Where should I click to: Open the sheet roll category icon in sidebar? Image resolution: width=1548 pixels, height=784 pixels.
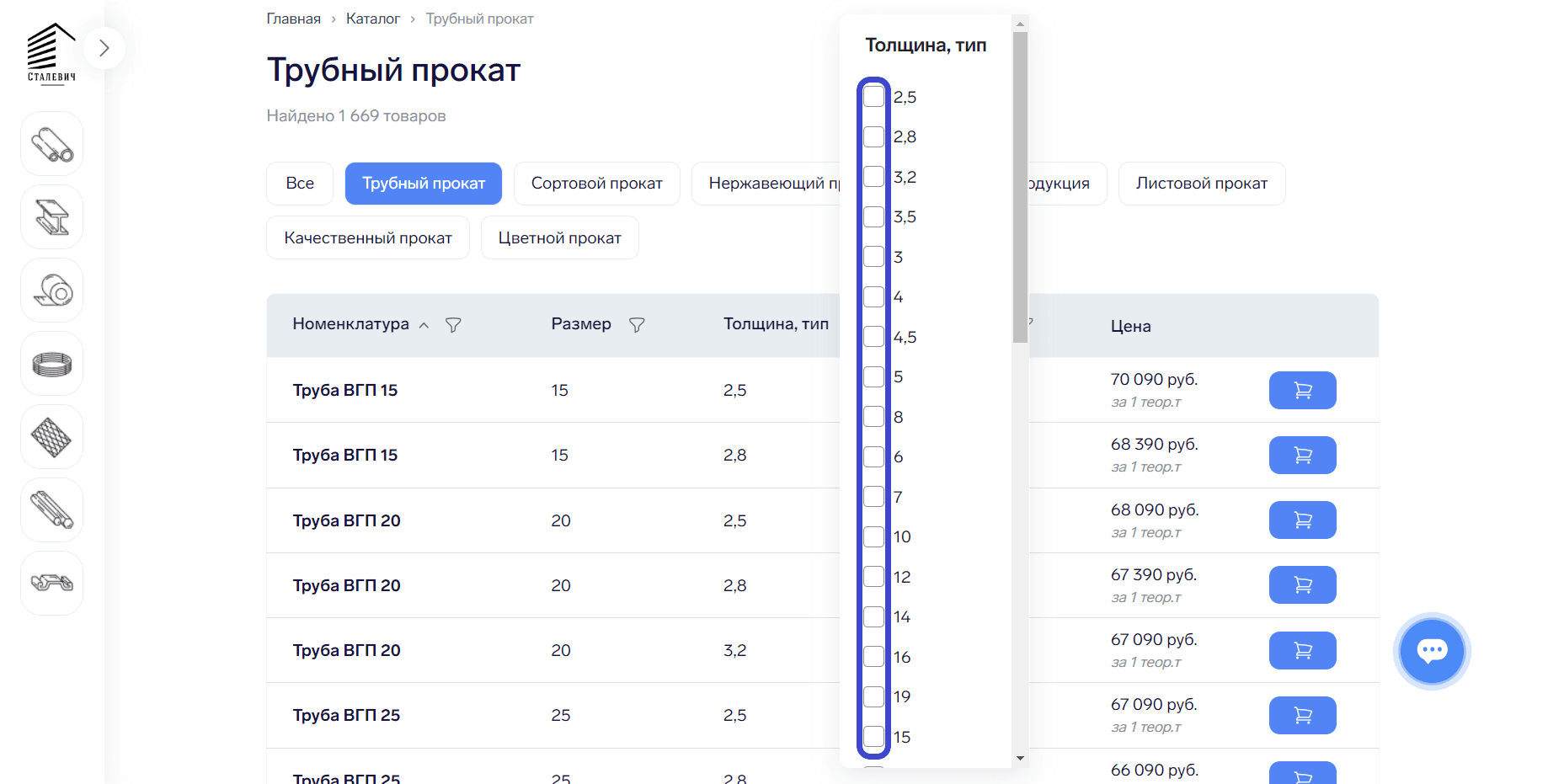tap(52, 291)
